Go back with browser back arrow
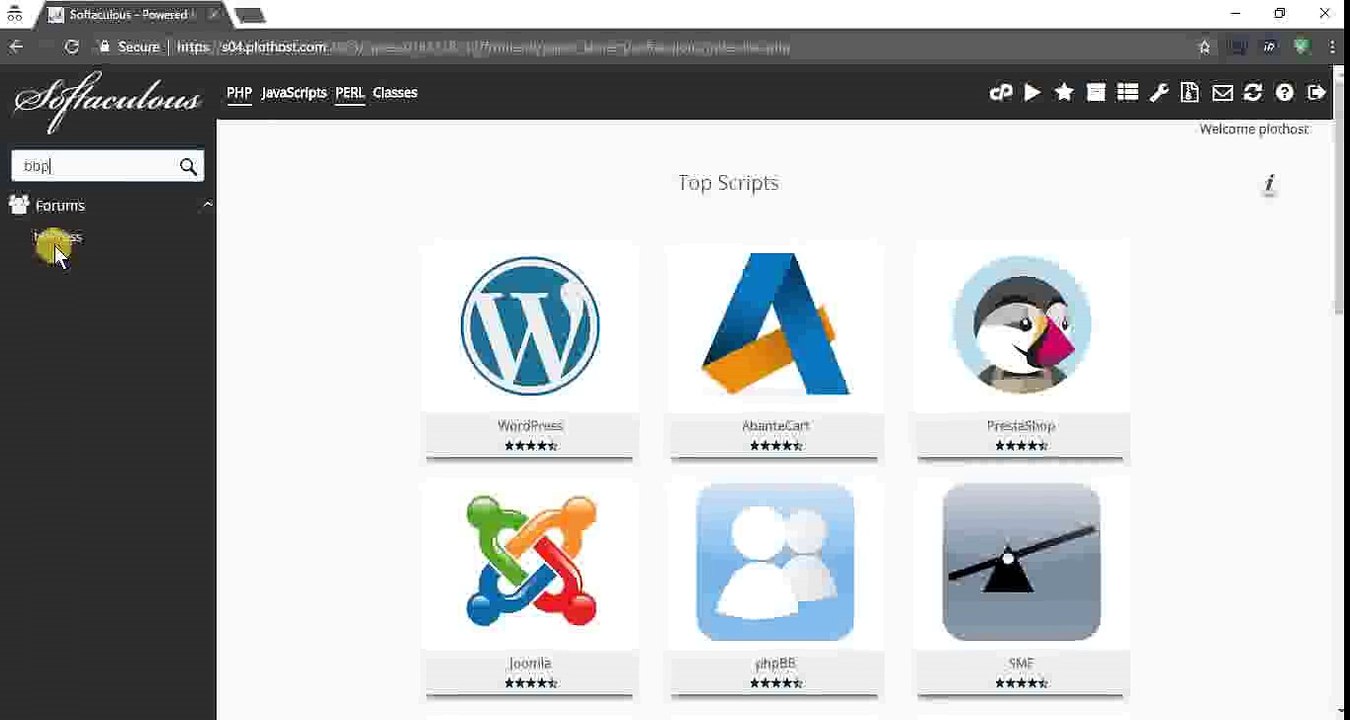This screenshot has width=1350, height=720. point(16,46)
